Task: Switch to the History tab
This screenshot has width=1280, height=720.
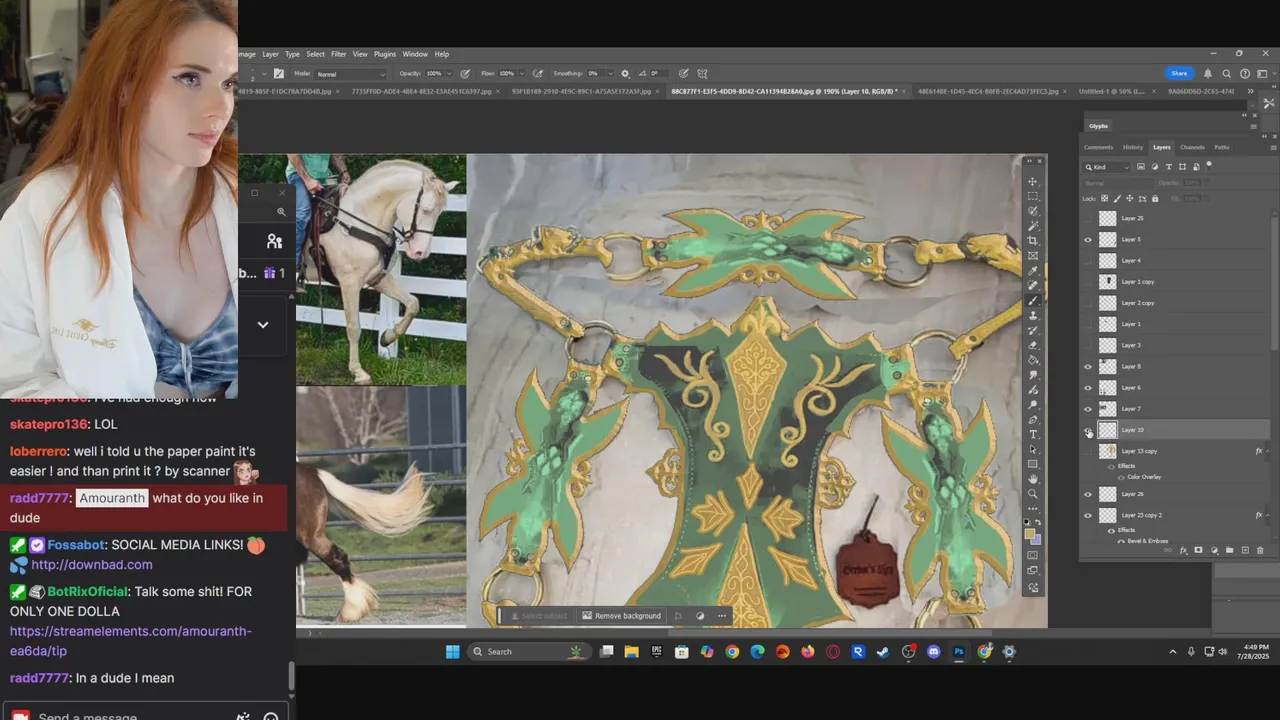Action: coord(1133,147)
